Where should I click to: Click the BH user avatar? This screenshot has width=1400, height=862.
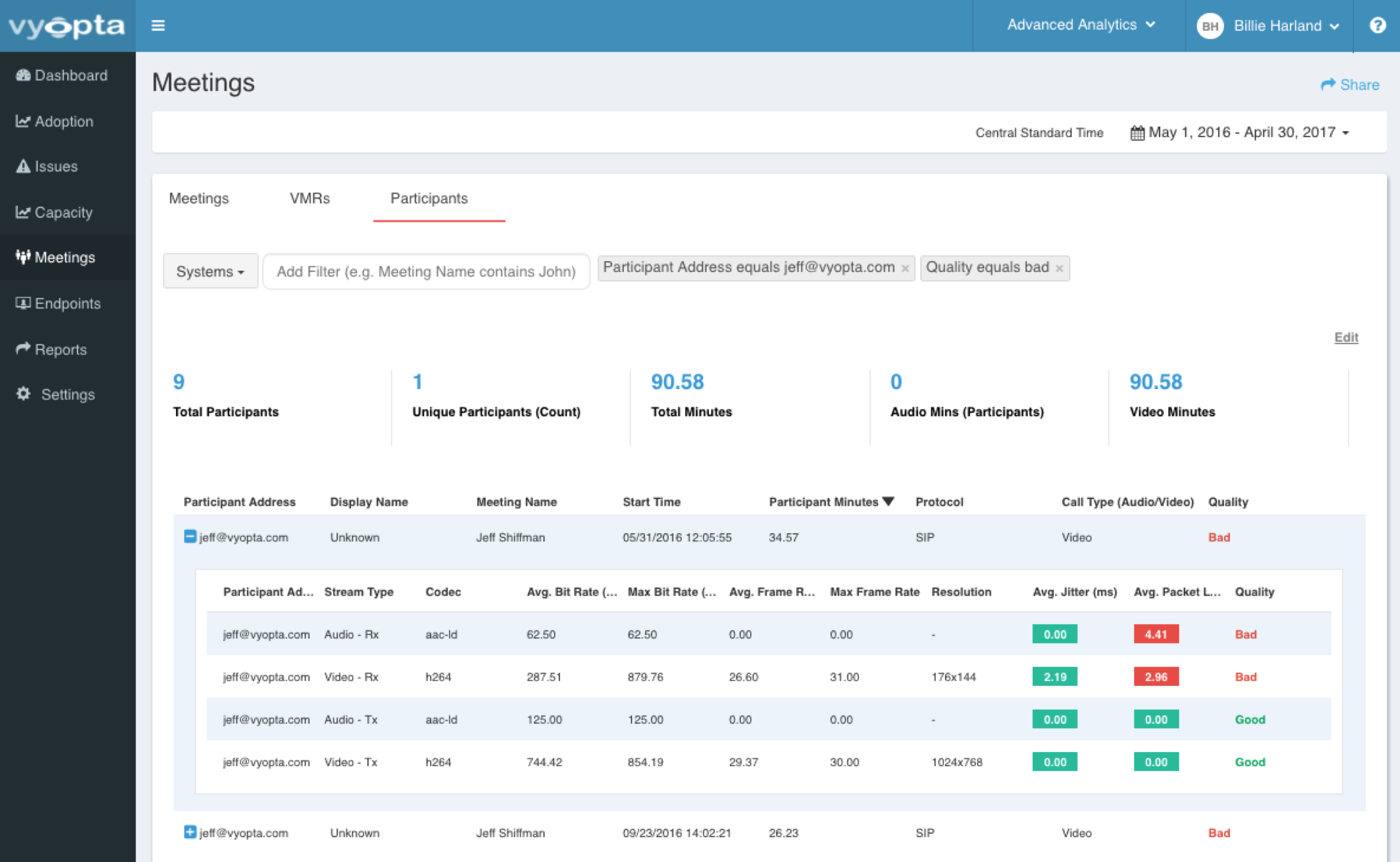1209,26
